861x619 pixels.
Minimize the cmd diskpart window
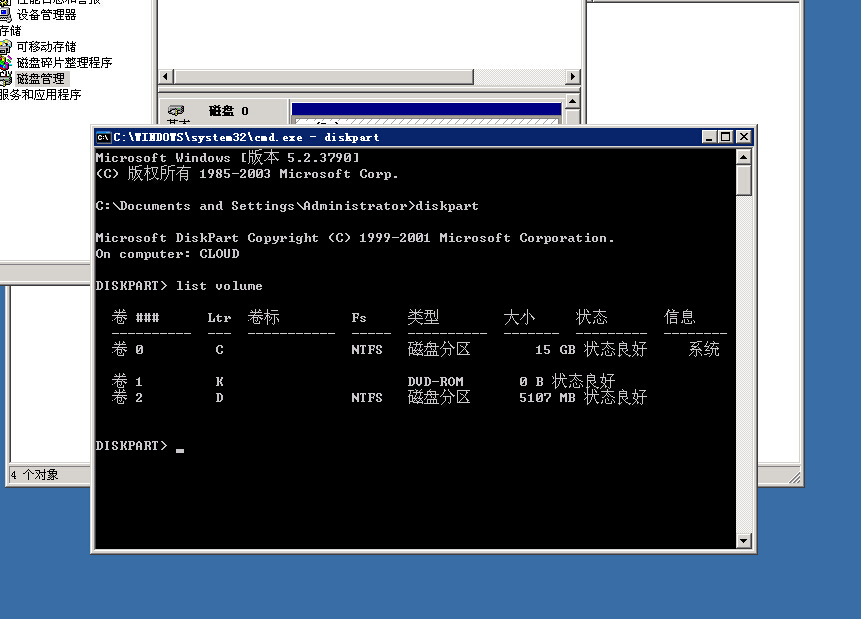[x=709, y=137]
